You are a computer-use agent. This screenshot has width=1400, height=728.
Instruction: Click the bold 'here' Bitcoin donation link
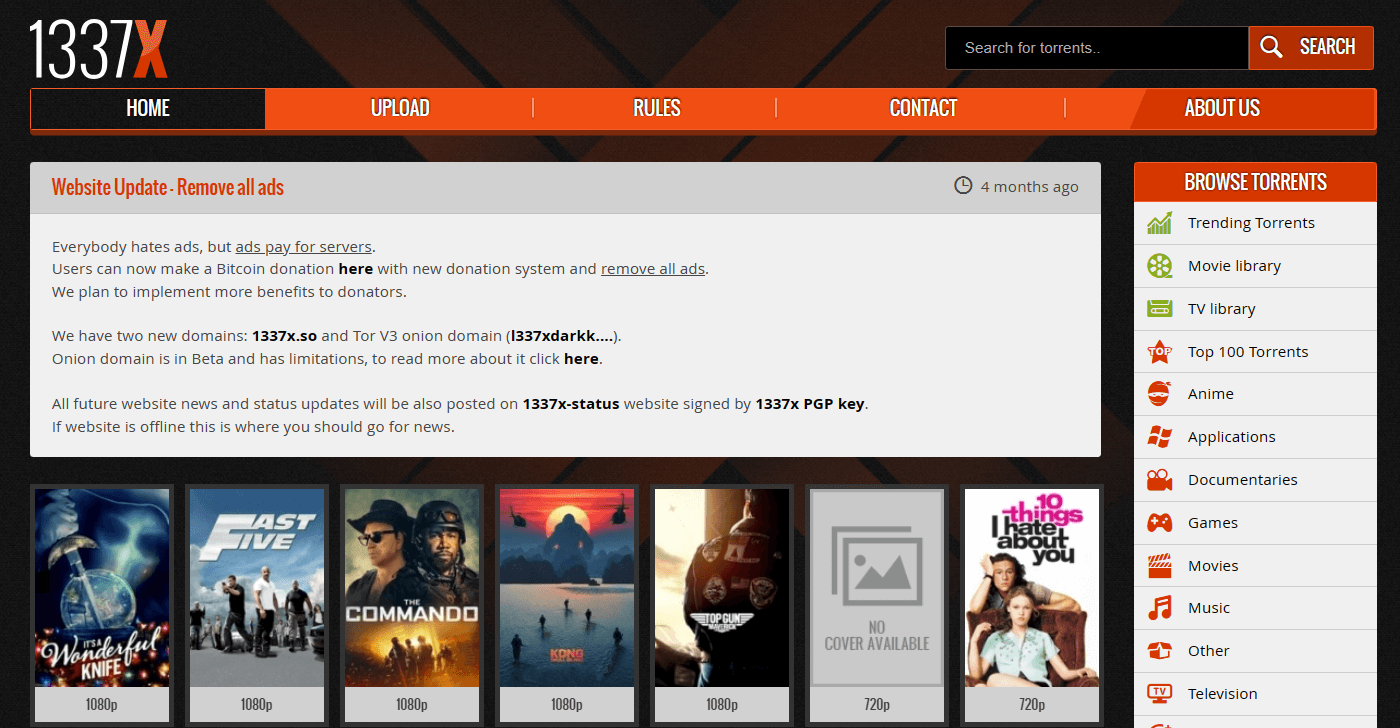(x=355, y=269)
